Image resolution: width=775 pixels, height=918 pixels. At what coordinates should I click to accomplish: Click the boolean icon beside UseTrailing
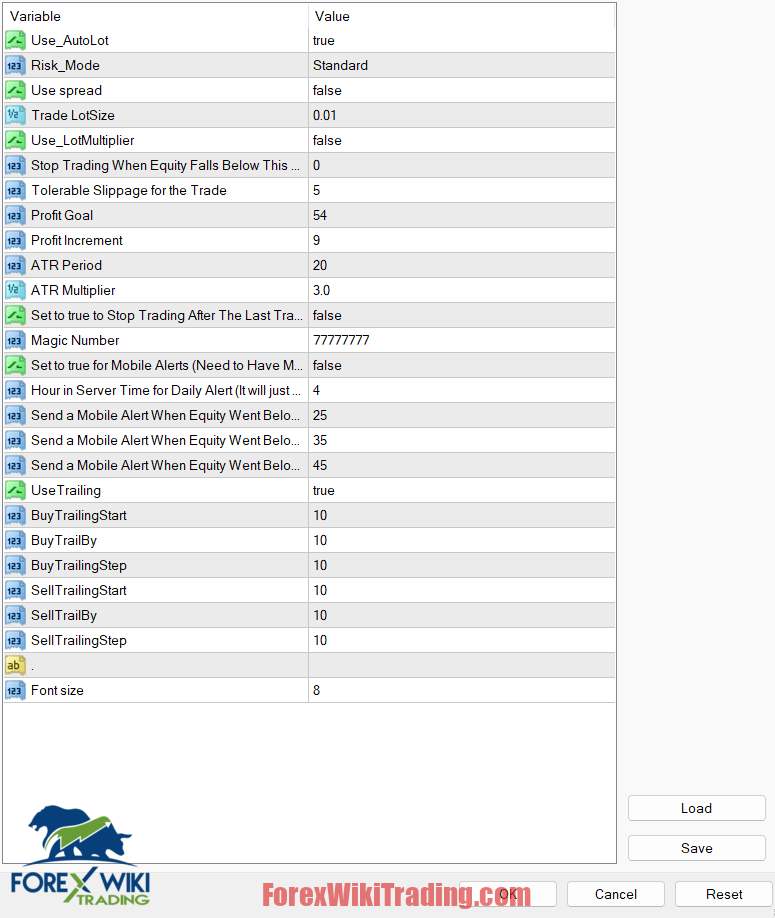point(15,491)
